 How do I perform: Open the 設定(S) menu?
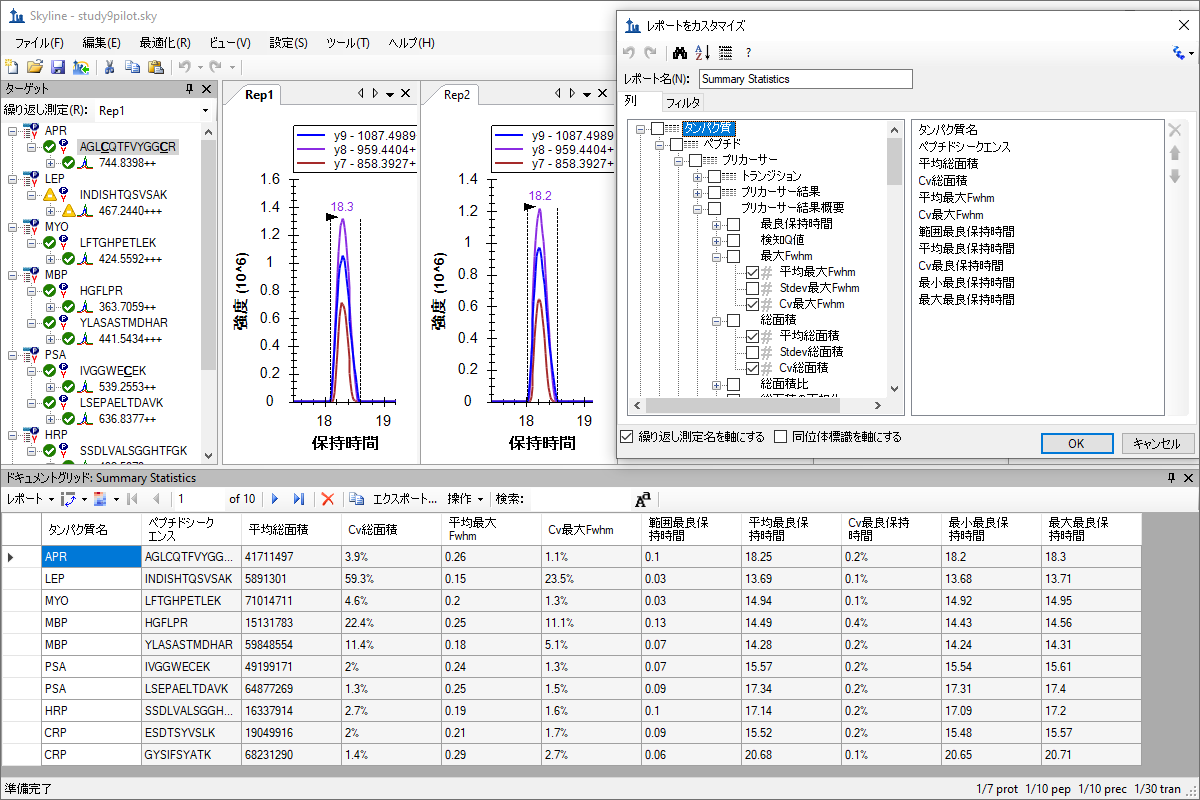point(288,43)
